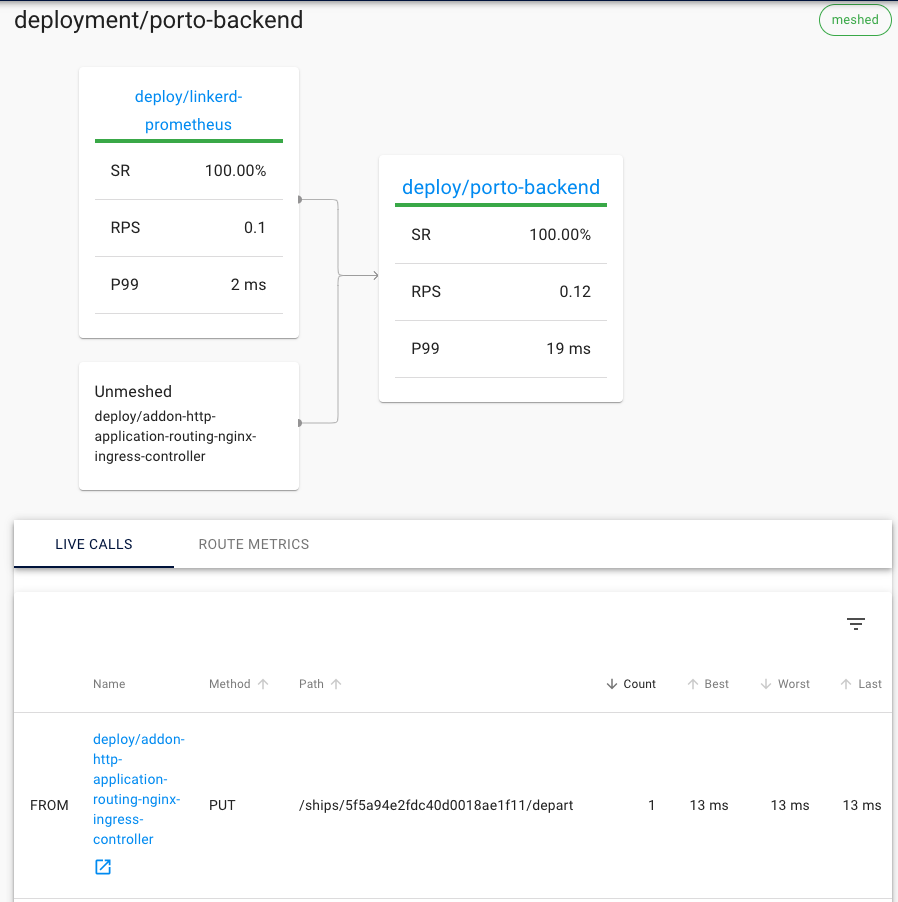This screenshot has width=898, height=902.
Task: Open the filter icon in the live calls table
Action: 855,624
